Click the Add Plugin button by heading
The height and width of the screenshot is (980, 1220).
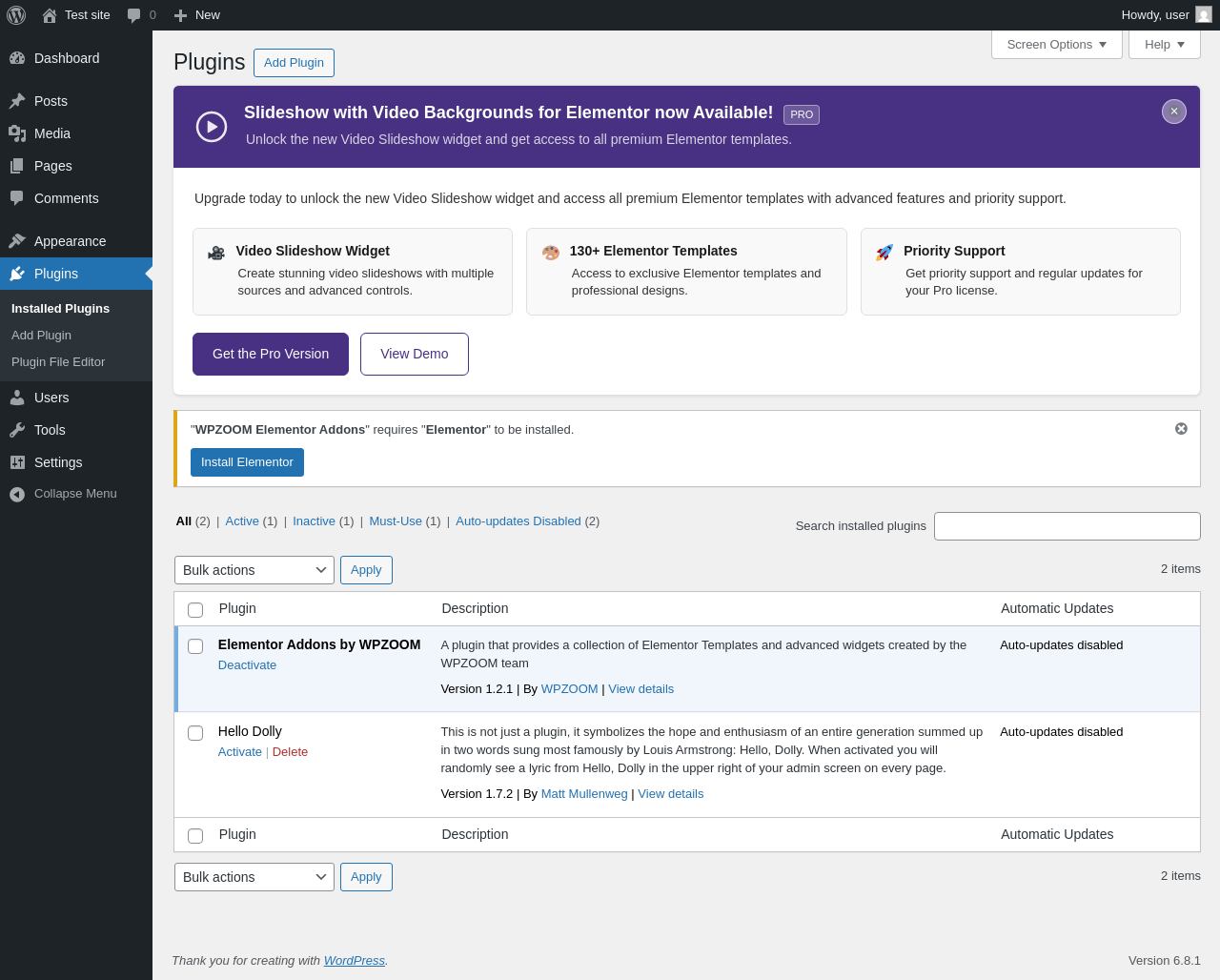coord(294,63)
